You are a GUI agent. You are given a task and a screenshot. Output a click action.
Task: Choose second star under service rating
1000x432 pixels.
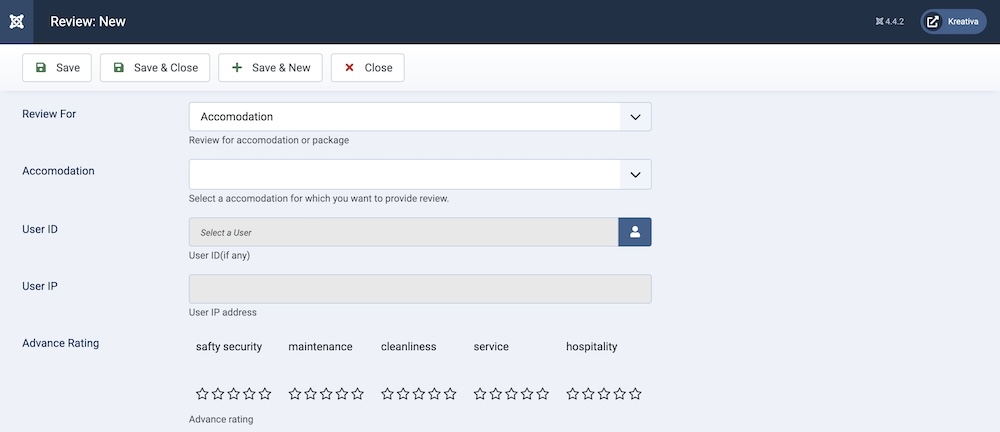click(496, 394)
